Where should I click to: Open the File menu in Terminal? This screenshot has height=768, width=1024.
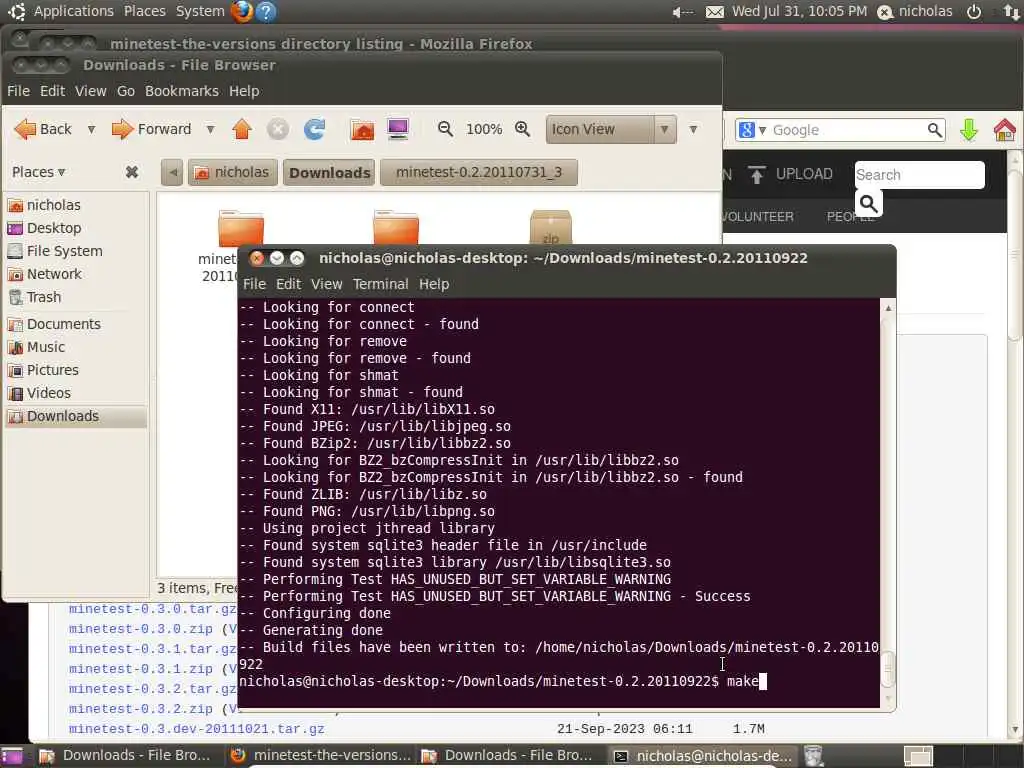pyautogui.click(x=254, y=284)
